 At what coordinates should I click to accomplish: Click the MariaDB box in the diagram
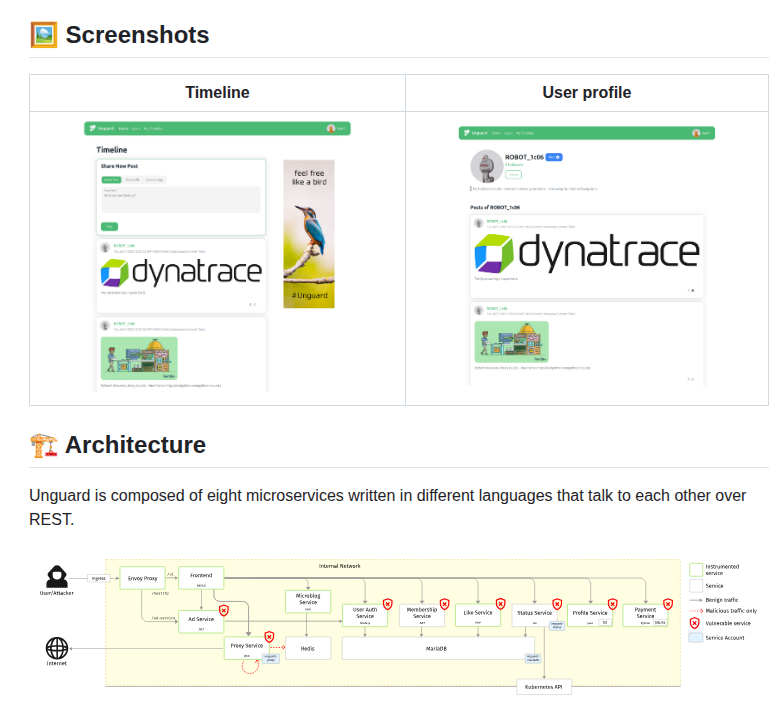[436, 648]
